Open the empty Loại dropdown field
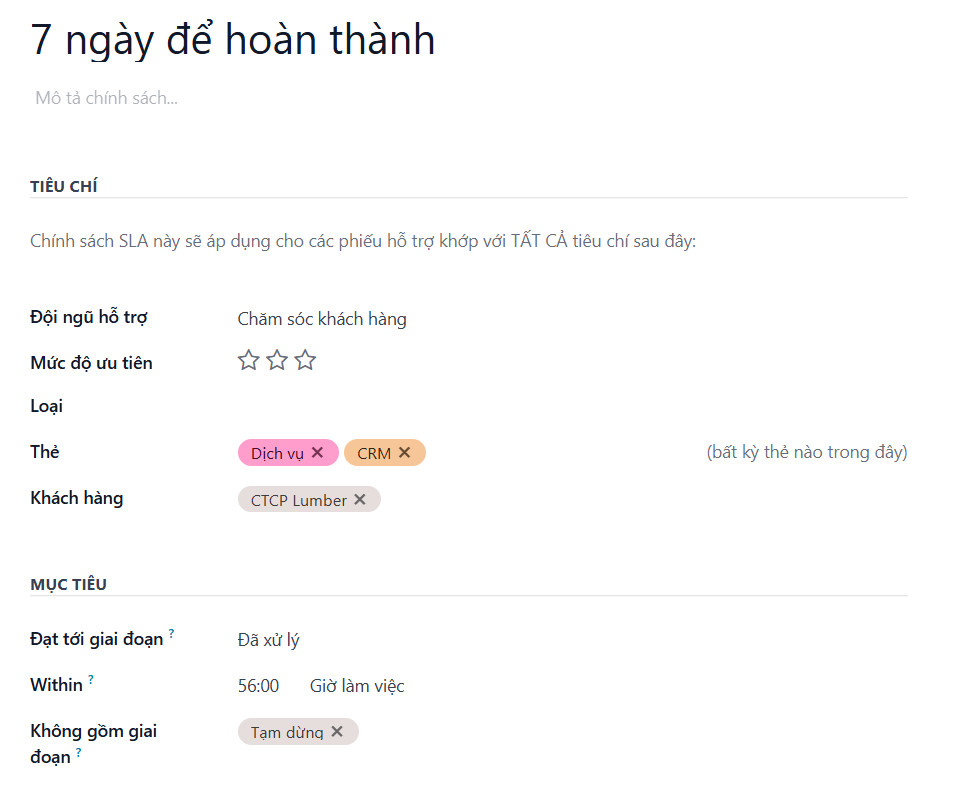The height and width of the screenshot is (803, 962). coord(400,407)
